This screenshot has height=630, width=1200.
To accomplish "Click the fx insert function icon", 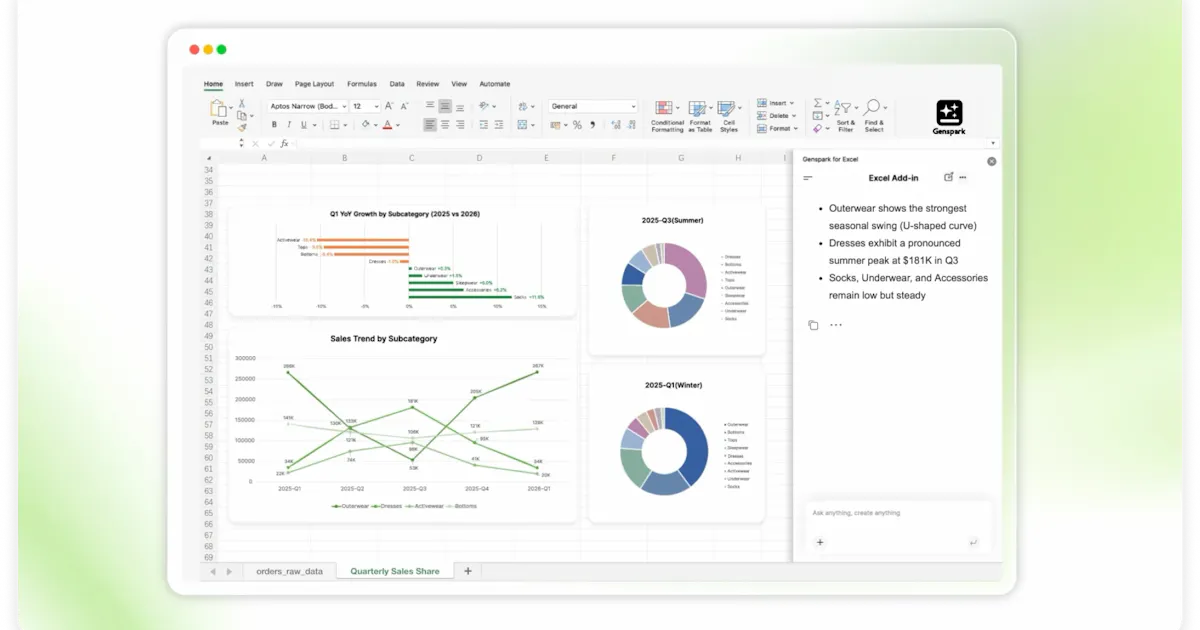I will click(284, 143).
